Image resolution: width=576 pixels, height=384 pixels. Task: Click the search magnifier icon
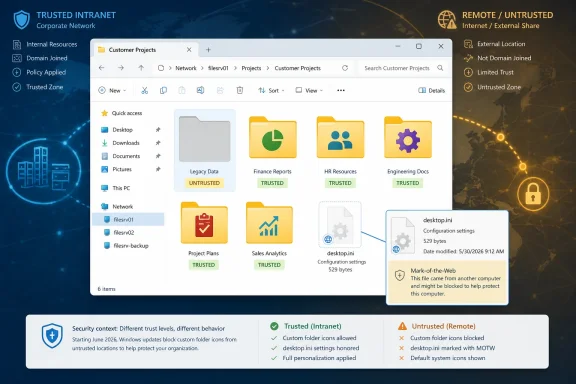pyautogui.click(x=440, y=68)
